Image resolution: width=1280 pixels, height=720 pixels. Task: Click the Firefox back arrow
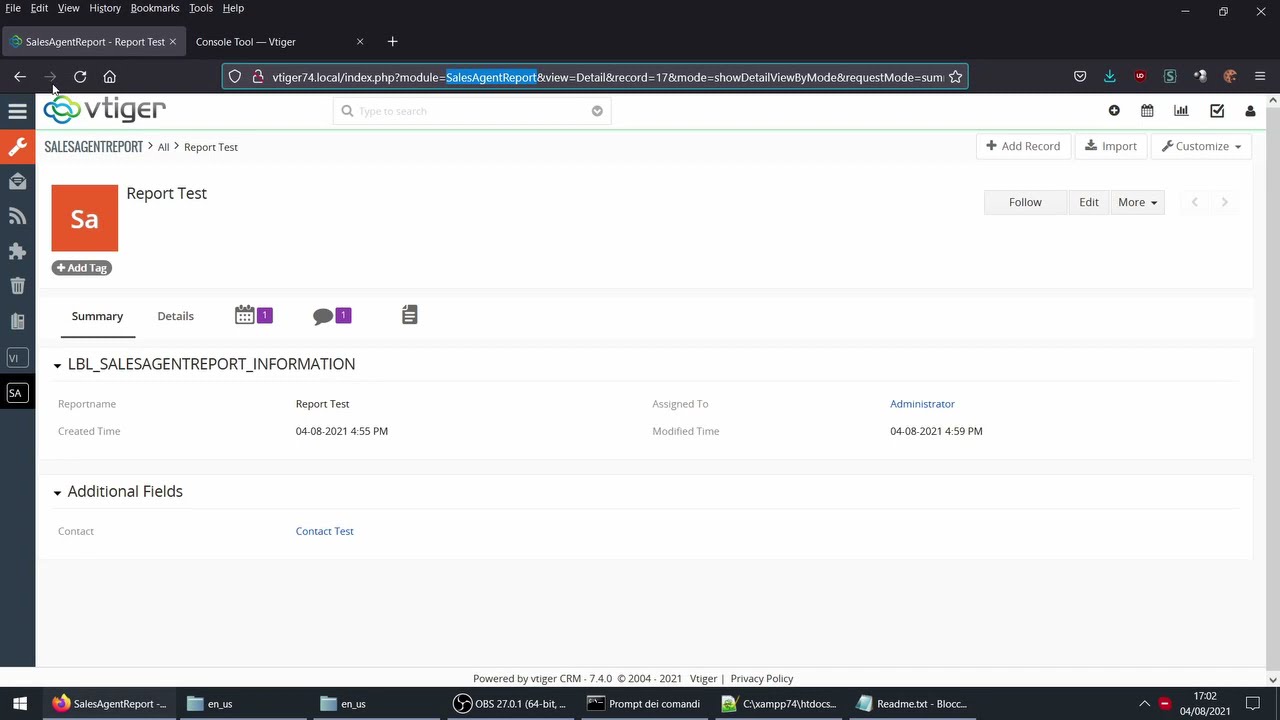pyautogui.click(x=20, y=77)
